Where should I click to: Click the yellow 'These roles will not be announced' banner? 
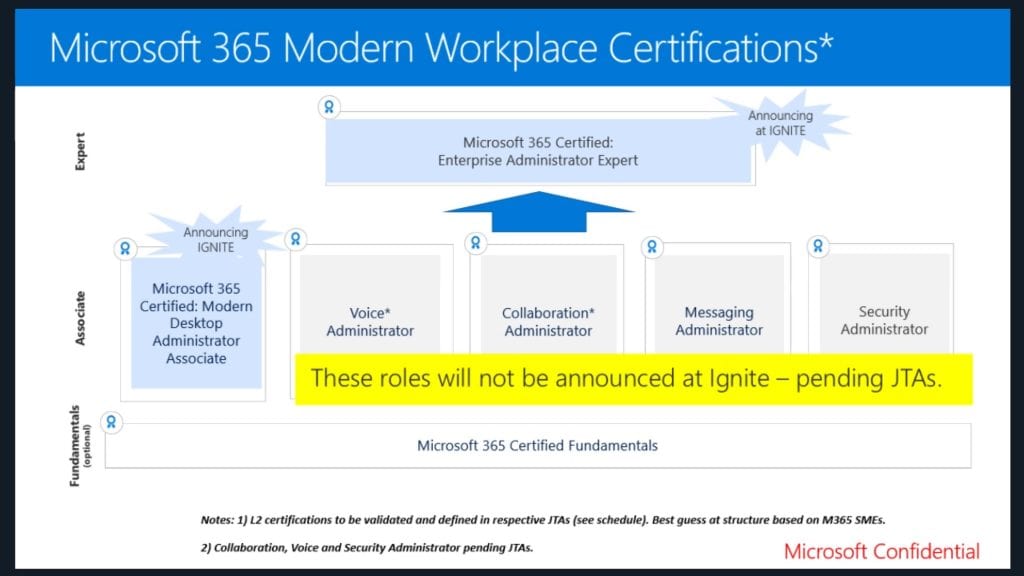pos(633,379)
